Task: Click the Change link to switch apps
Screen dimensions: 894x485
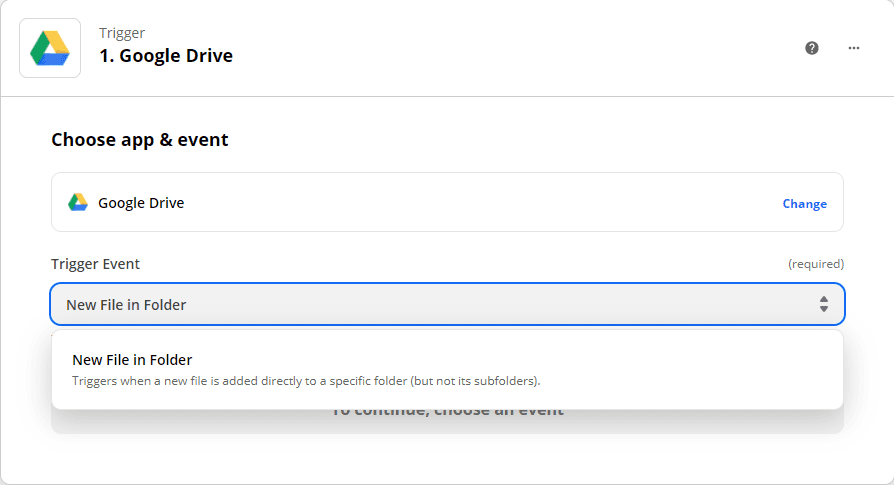Action: click(x=804, y=203)
